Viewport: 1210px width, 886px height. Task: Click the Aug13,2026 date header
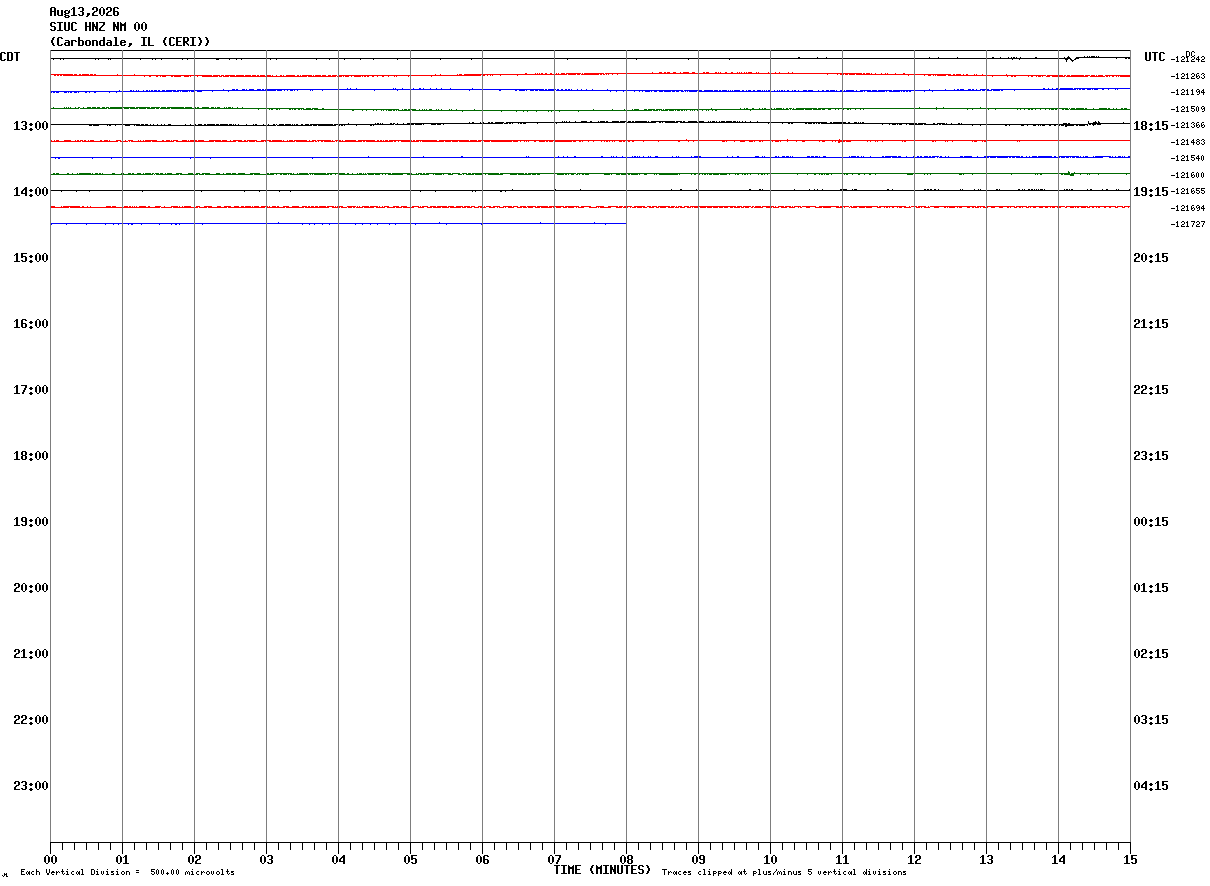[x=84, y=12]
